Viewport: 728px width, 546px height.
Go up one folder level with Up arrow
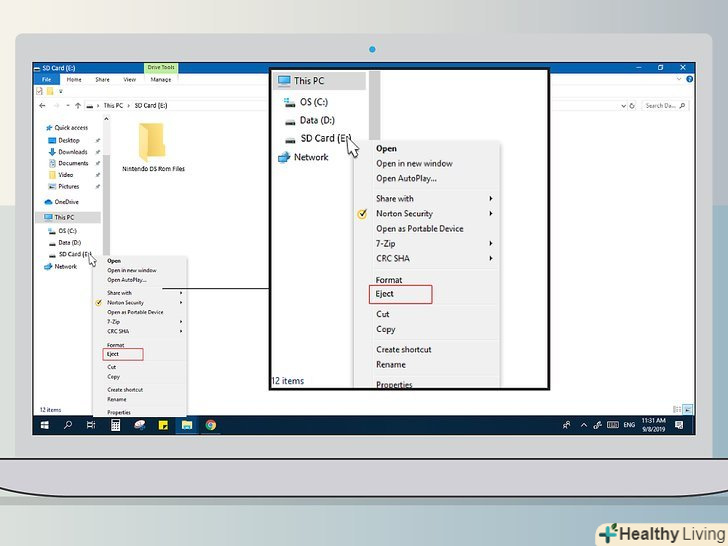click(x=78, y=106)
